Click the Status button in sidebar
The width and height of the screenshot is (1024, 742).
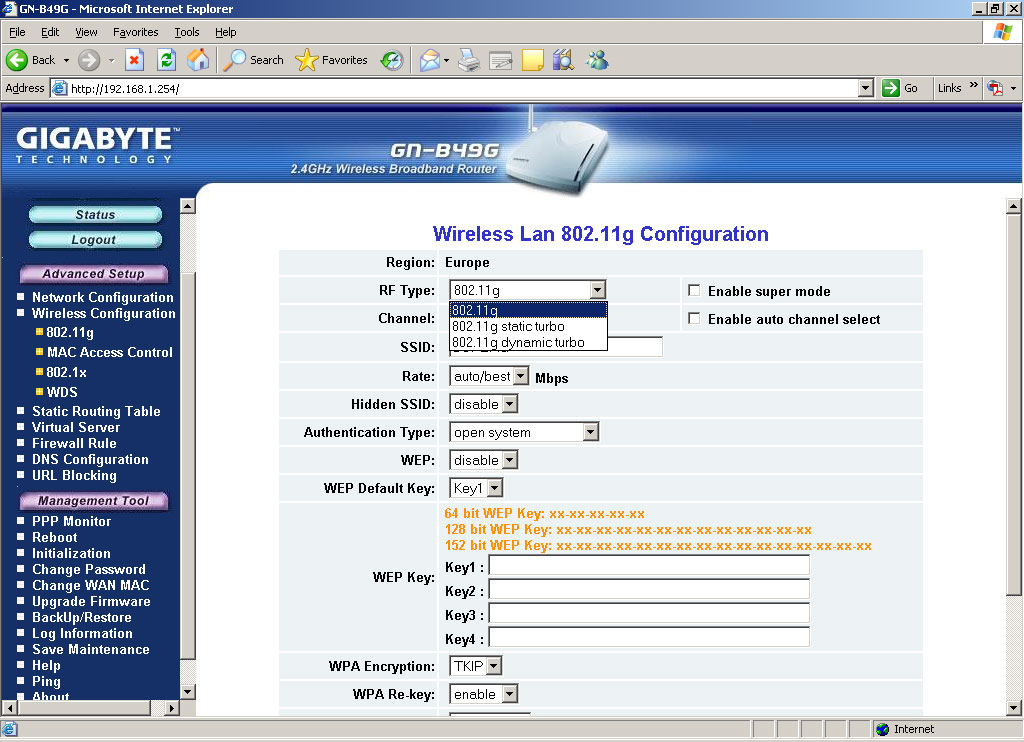(x=95, y=215)
